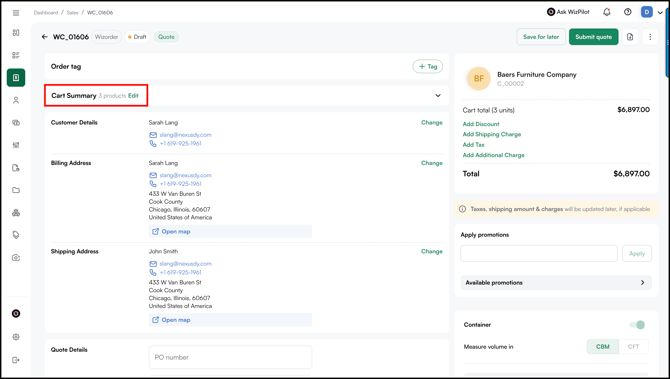Select CBM volume unit
Image resolution: width=670 pixels, height=379 pixels.
pos(602,347)
